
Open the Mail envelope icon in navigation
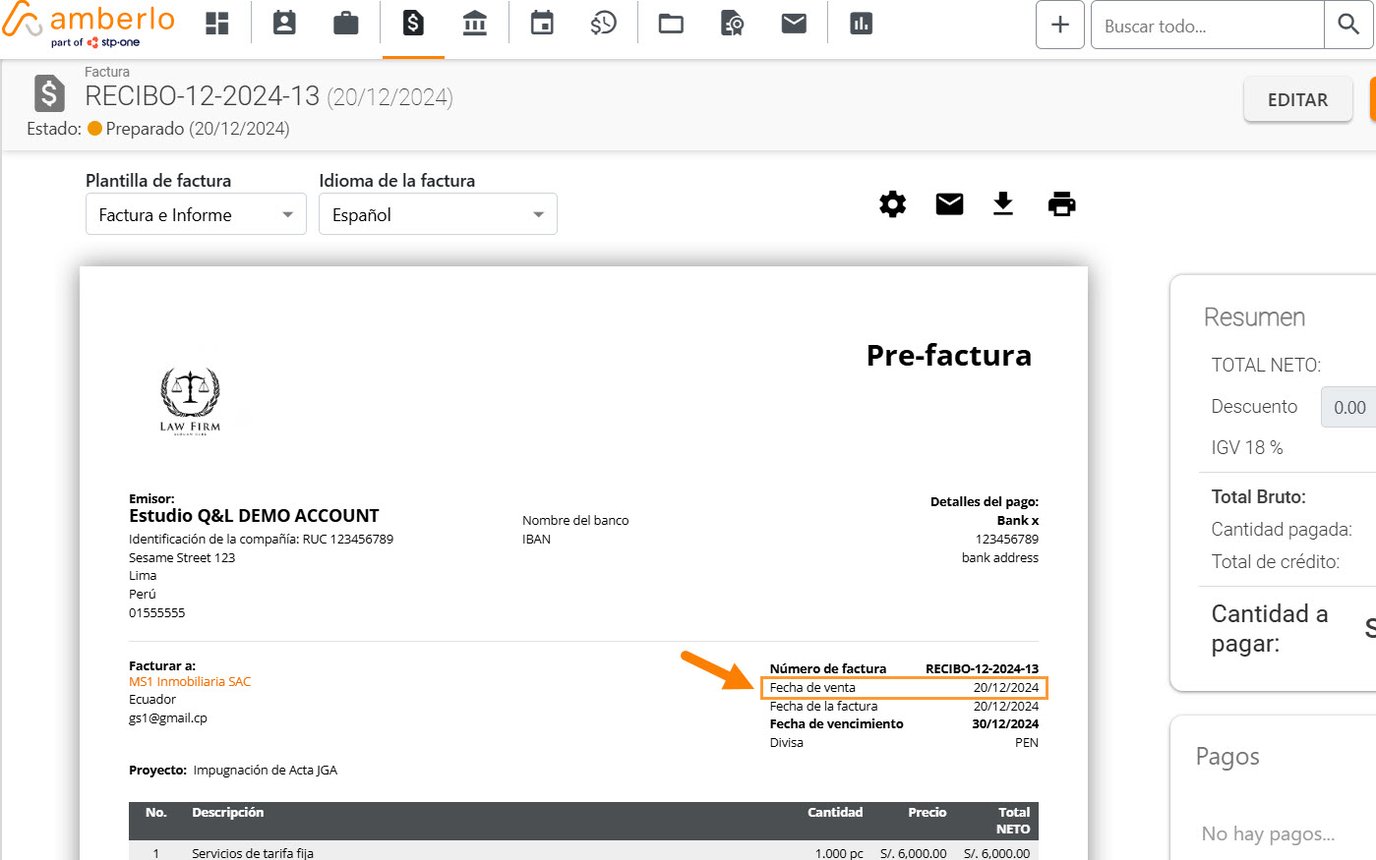793,22
